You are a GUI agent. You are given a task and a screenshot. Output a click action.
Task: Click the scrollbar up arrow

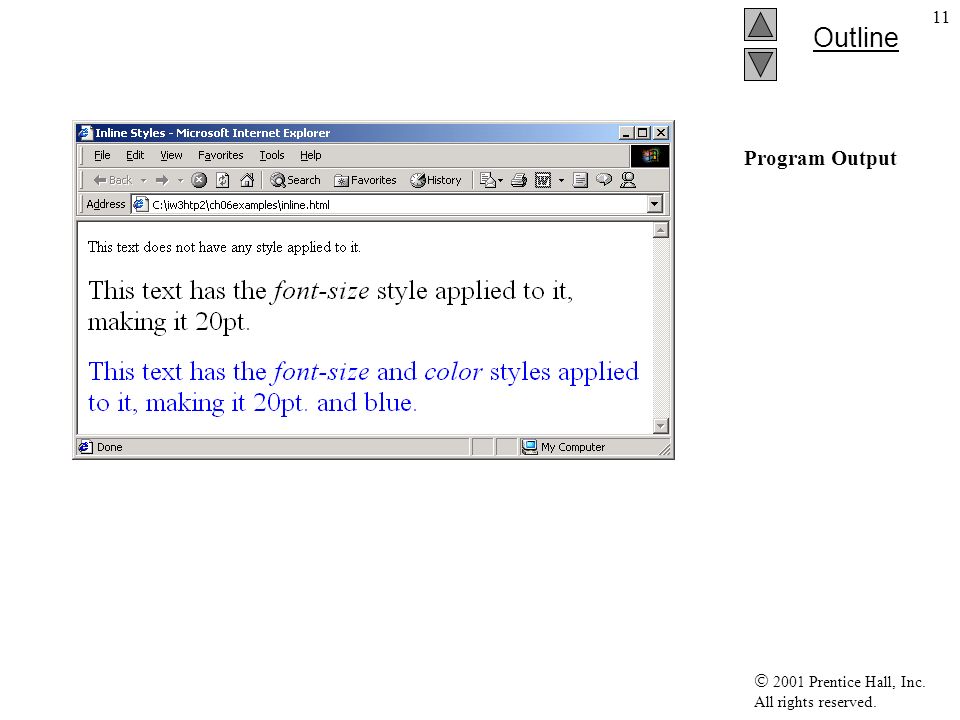pos(660,230)
